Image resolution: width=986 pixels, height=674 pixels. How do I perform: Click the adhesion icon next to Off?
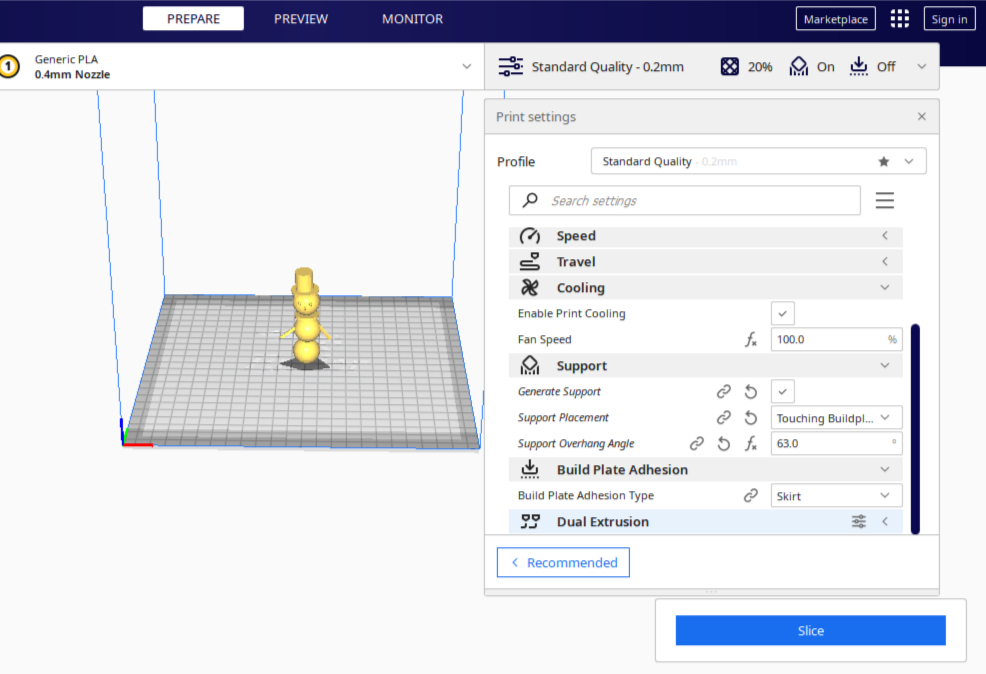pyautogui.click(x=858, y=66)
